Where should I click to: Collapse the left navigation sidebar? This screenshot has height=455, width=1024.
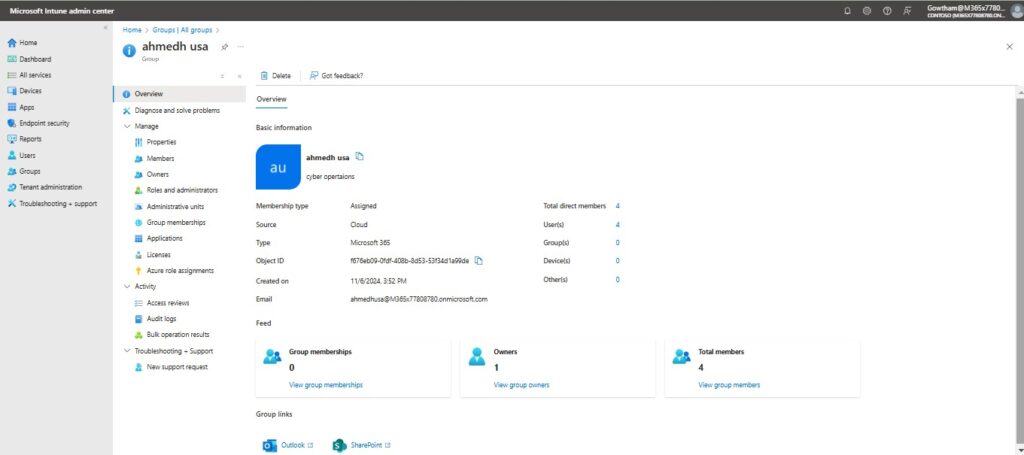click(106, 27)
